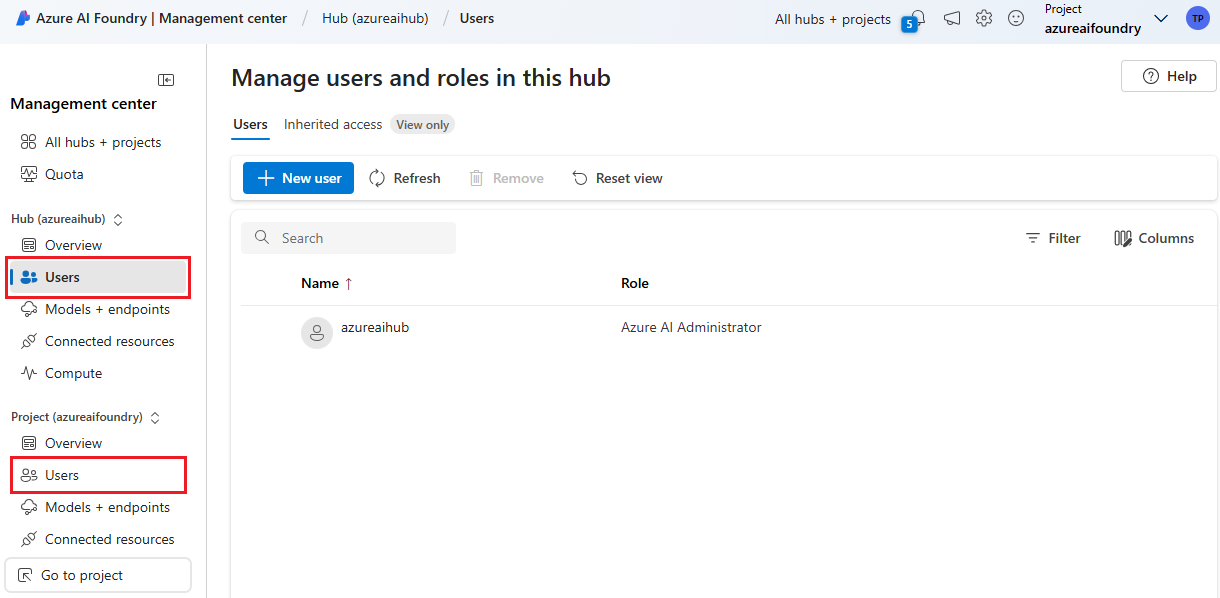Expand the Project (azureaifoundry) selector
1220x598 pixels.
155,417
